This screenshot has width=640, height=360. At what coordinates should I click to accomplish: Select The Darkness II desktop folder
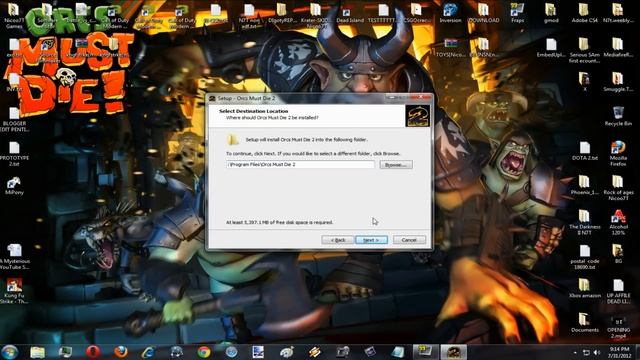(x=584, y=222)
